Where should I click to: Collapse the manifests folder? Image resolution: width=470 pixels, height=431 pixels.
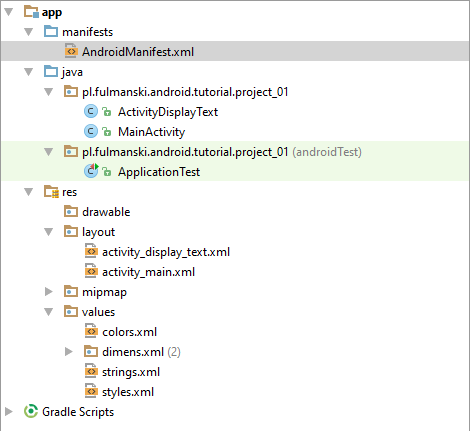point(29,32)
